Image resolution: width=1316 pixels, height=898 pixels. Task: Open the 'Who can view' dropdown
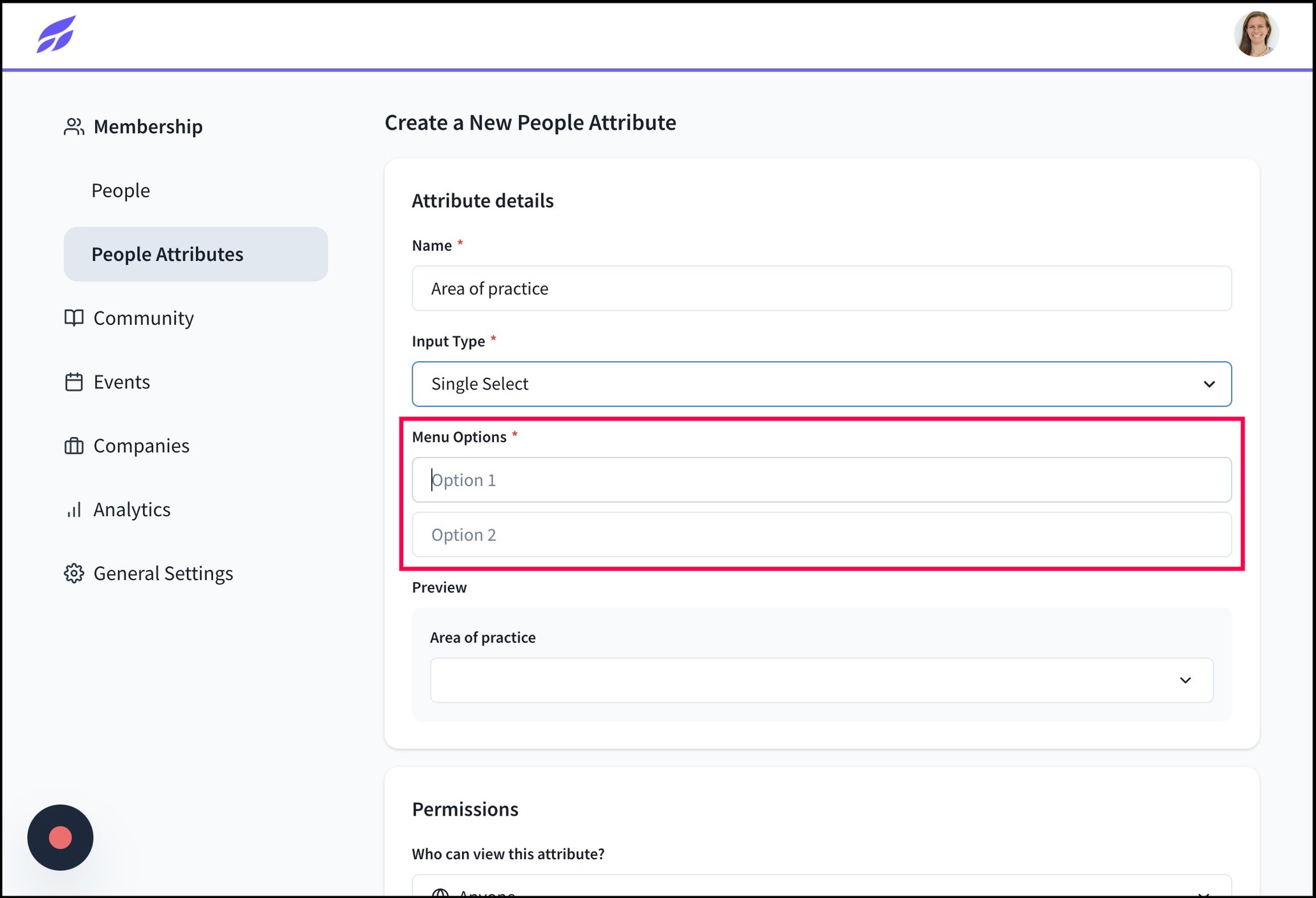coord(821,886)
